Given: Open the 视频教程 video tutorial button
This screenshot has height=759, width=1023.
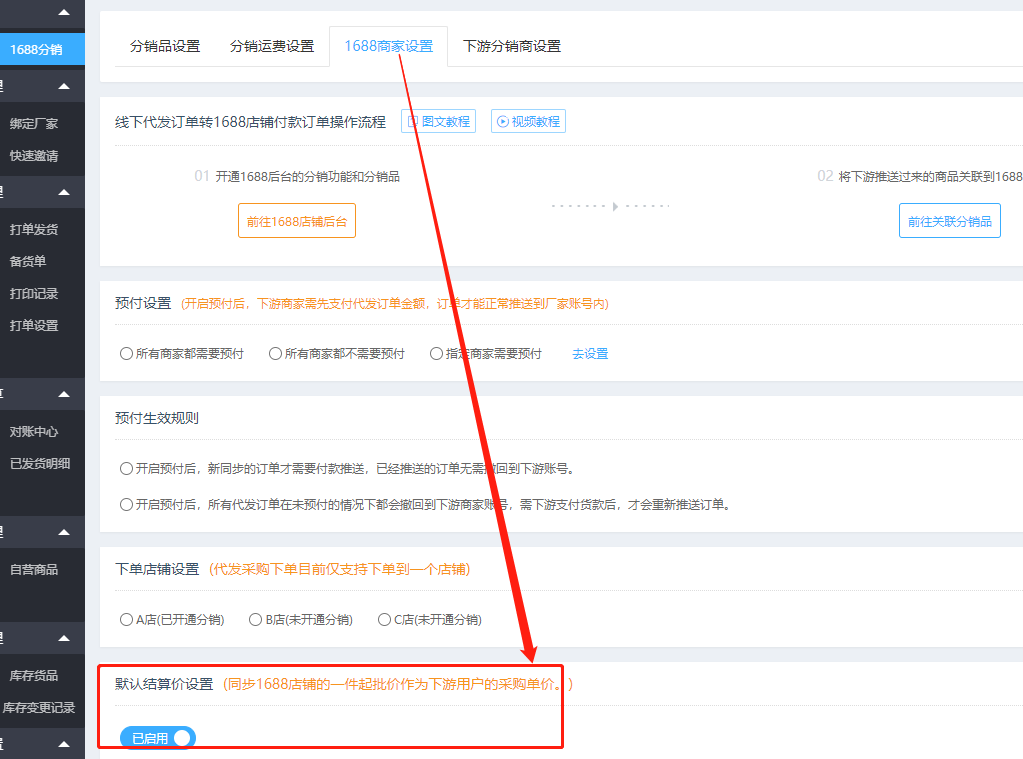Looking at the screenshot, I should click(528, 121).
